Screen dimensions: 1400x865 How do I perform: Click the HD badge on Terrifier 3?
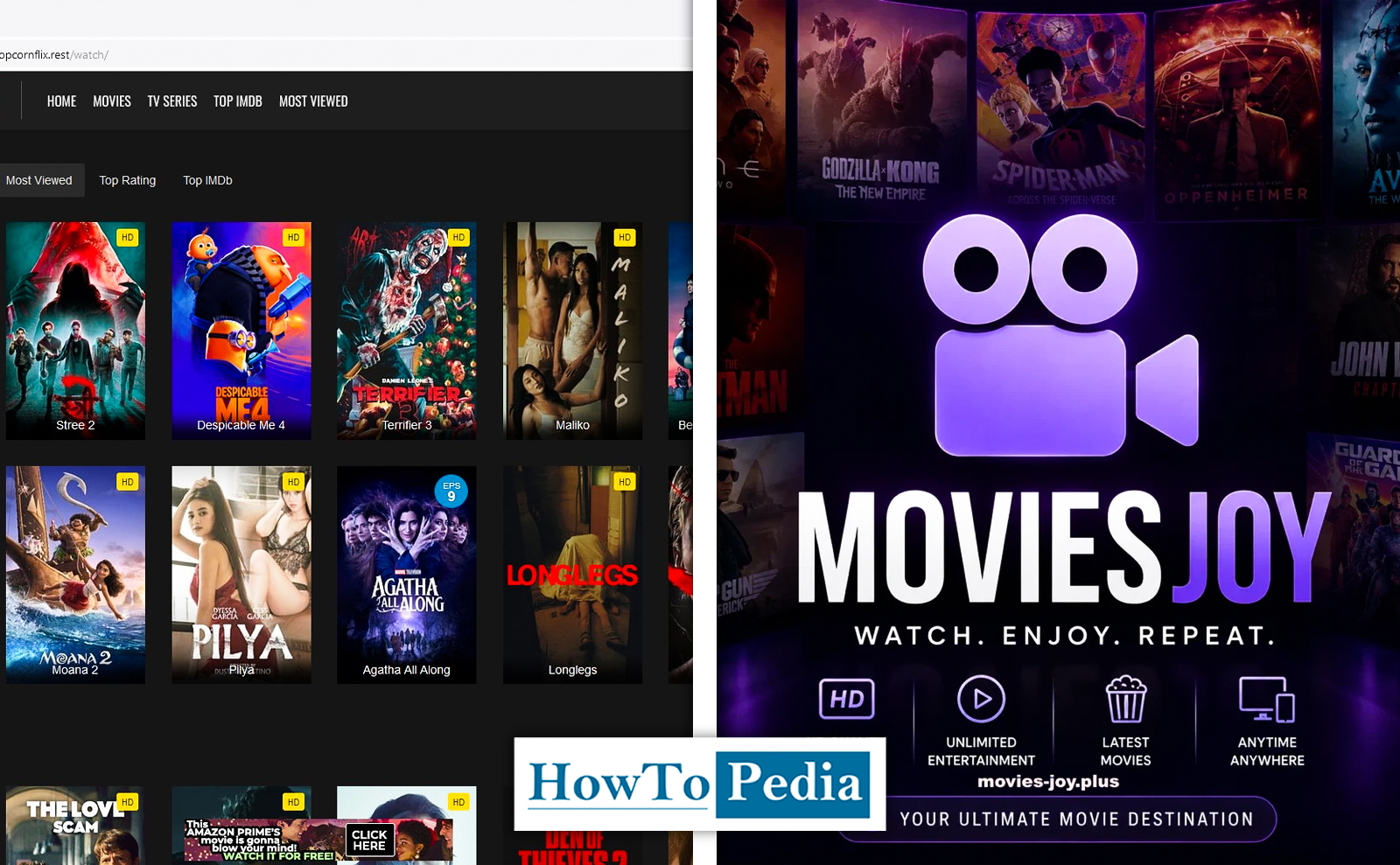coord(458,237)
